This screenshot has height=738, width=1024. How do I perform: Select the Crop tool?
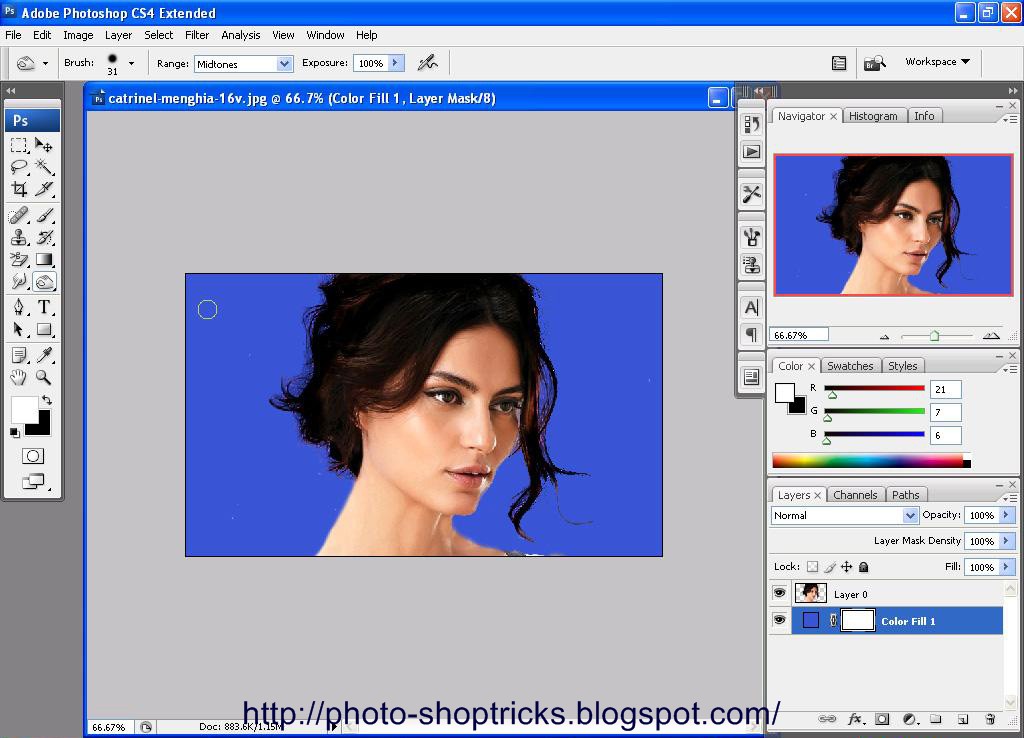point(19,189)
